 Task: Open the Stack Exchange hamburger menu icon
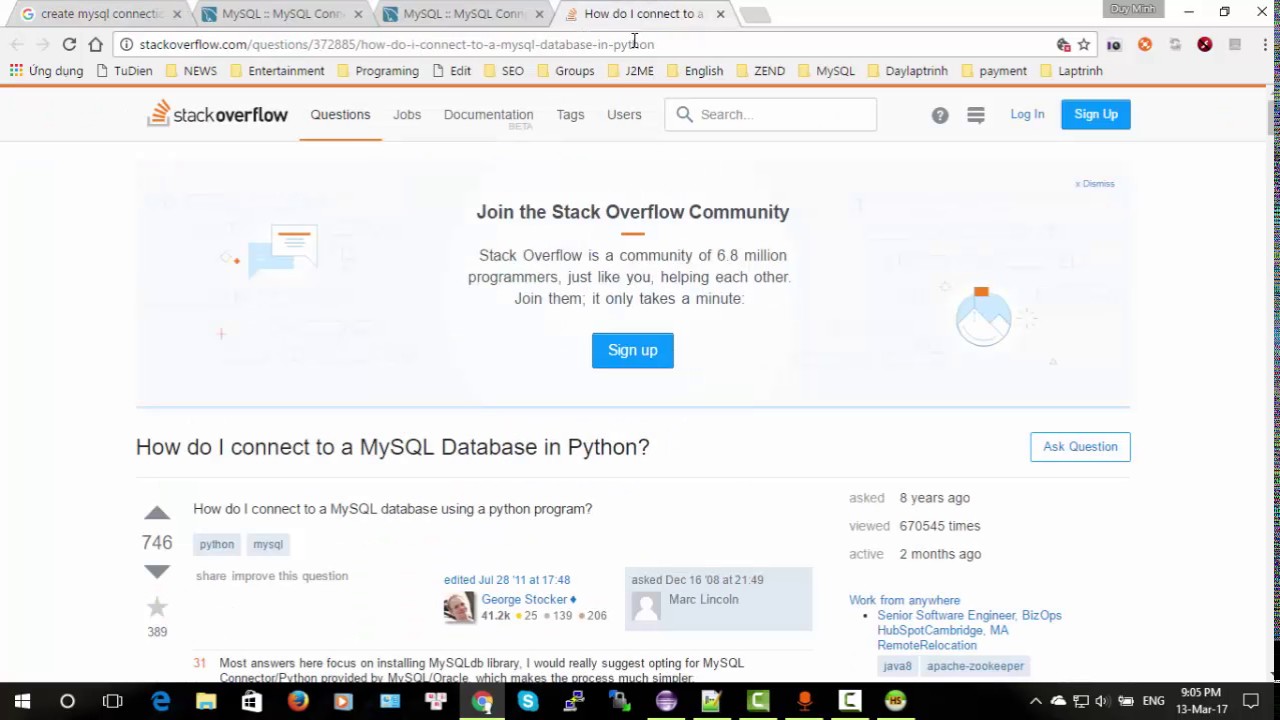(976, 115)
